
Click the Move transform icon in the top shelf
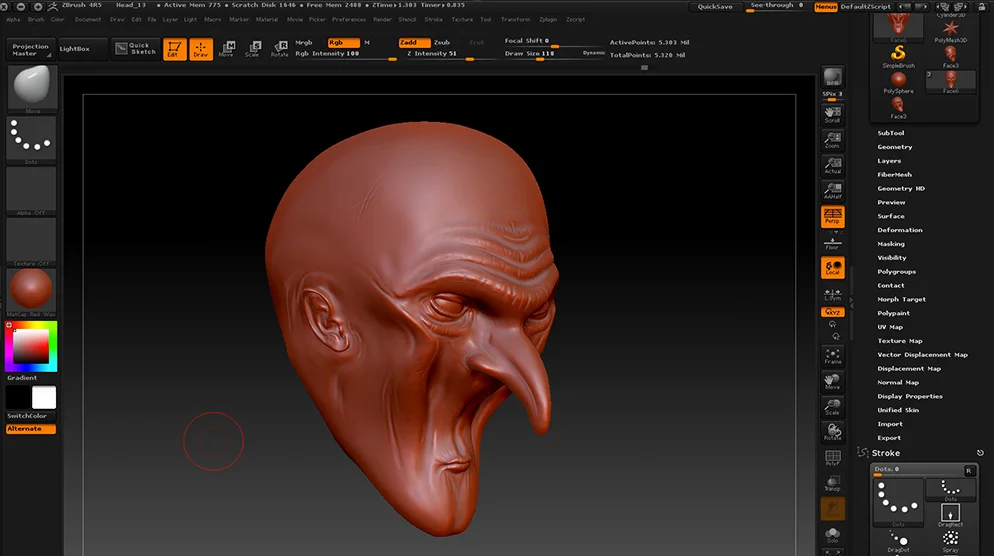(226, 49)
